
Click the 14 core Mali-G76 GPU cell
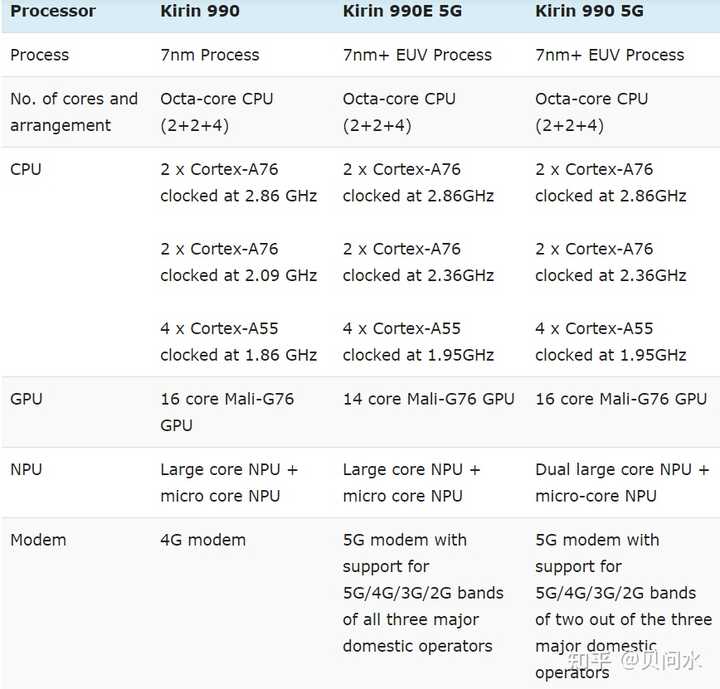[x=429, y=399]
